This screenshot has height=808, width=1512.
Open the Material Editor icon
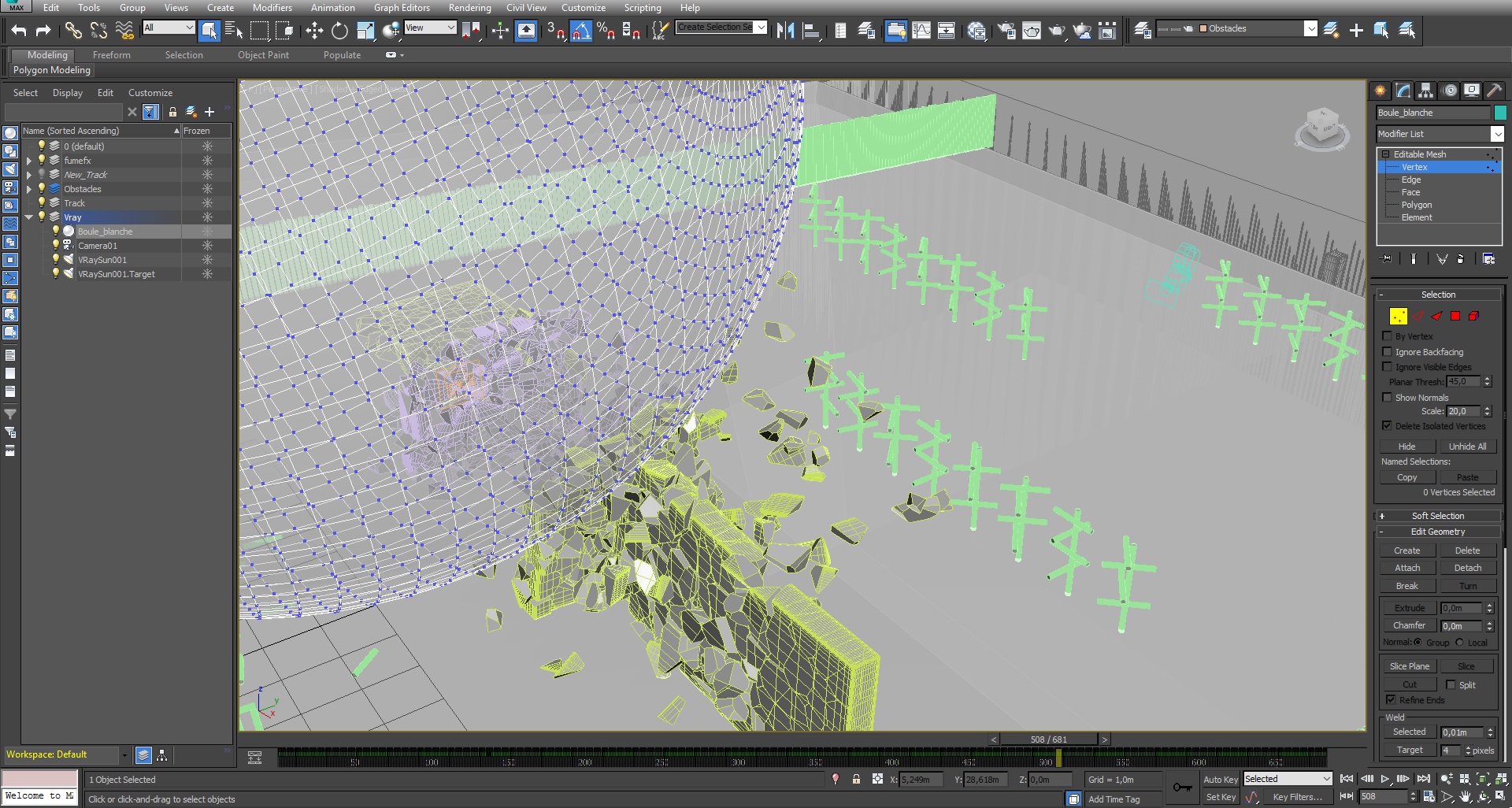point(976,31)
